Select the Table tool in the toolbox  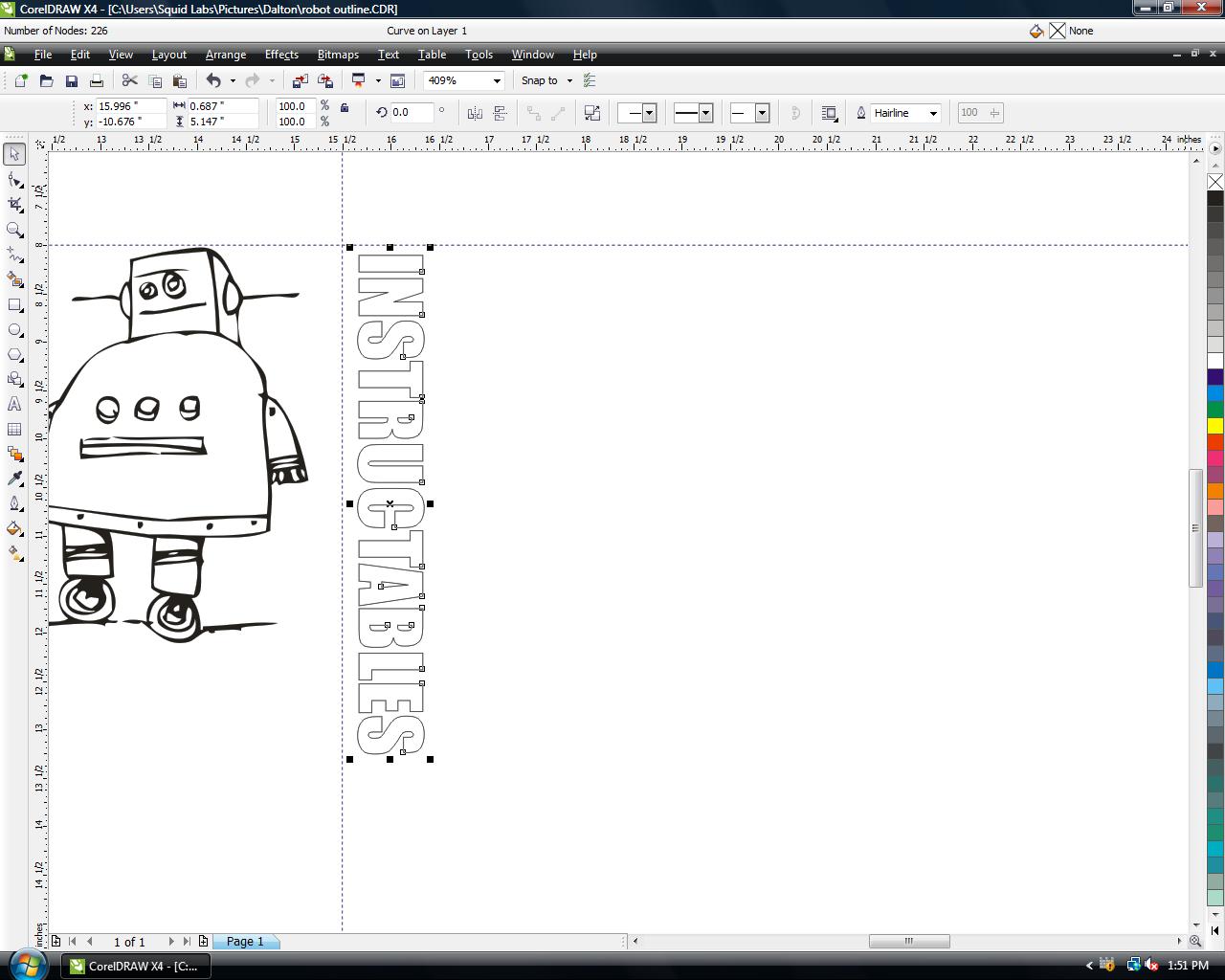(14, 429)
